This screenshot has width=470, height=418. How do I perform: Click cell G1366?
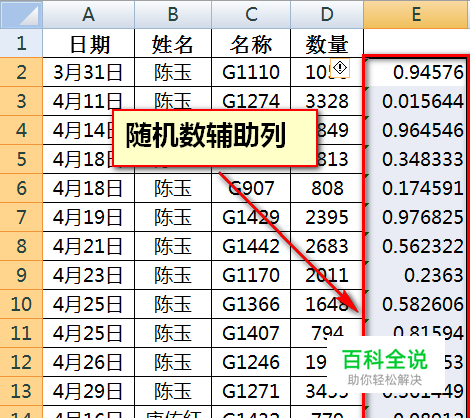tap(251, 304)
